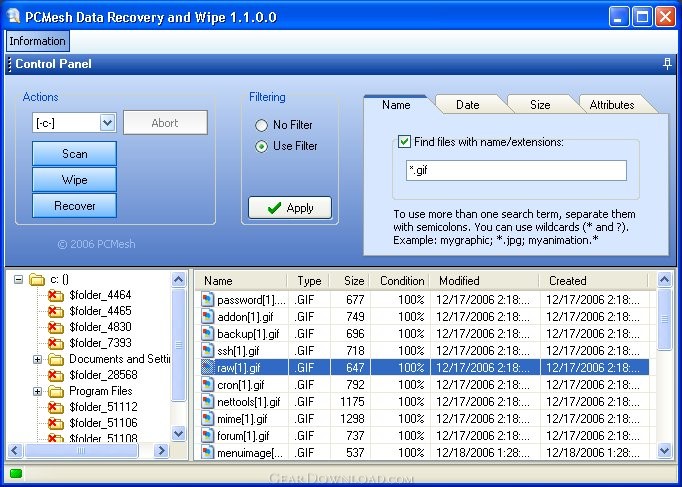Image resolution: width=682 pixels, height=487 pixels.
Task: Click the file icon next to forum[1].gif
Action: [x=208, y=436]
